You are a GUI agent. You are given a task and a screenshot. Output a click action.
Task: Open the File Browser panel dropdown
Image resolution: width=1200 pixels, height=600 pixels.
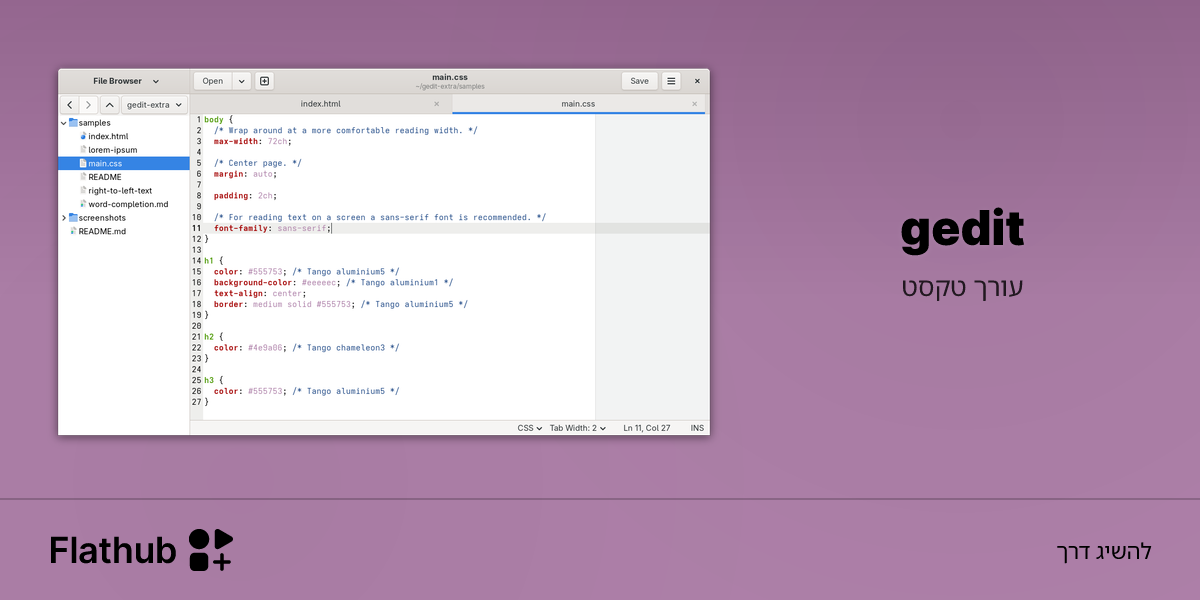(124, 81)
